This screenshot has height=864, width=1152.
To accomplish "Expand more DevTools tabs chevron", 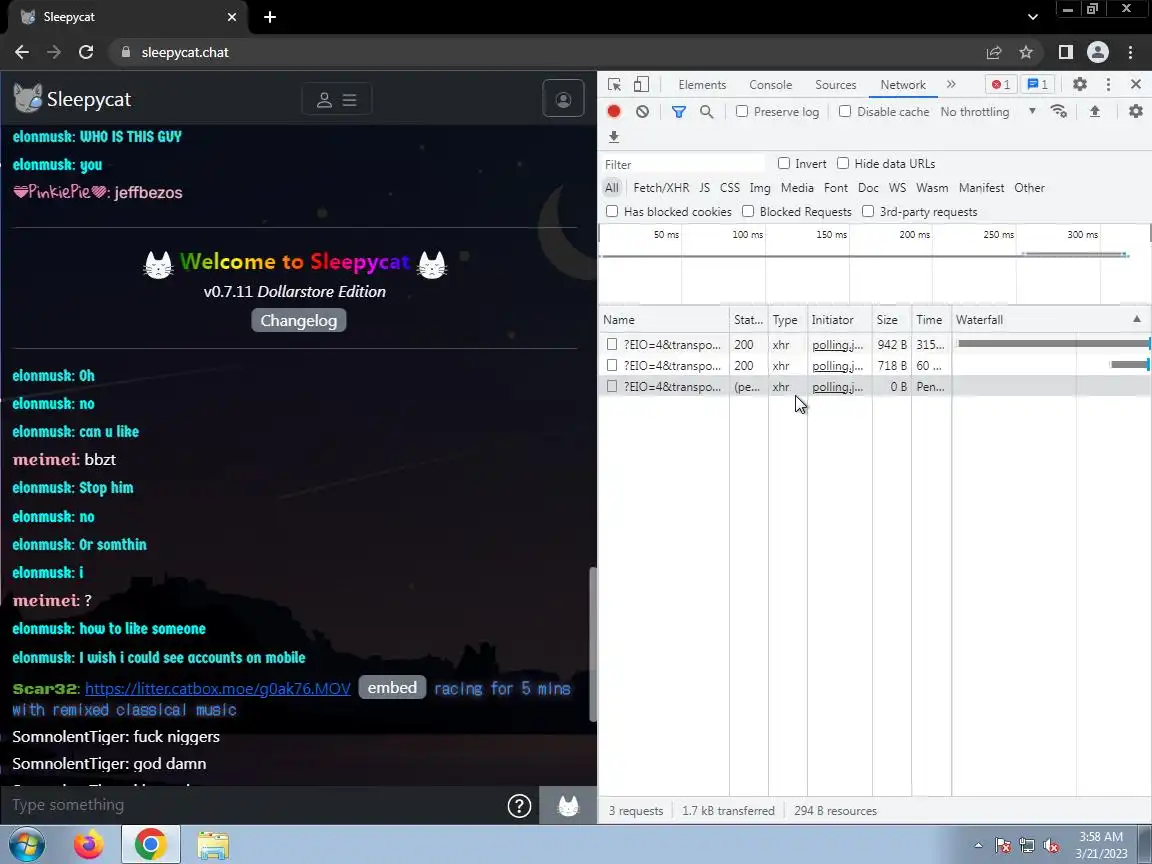I will [x=951, y=84].
